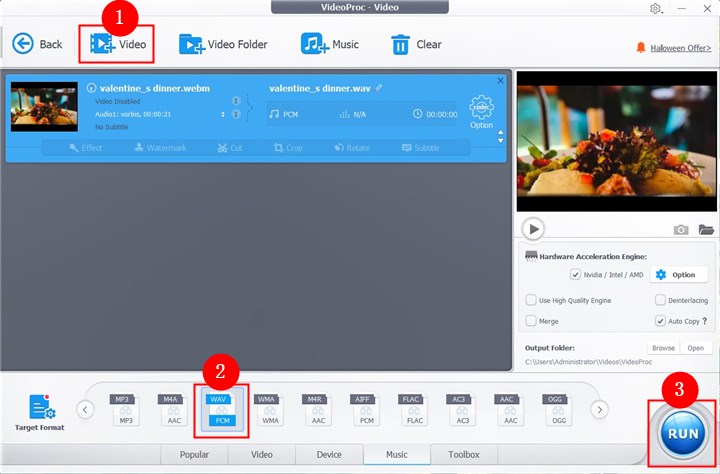Image resolution: width=720 pixels, height=474 pixels.
Task: Rename output file with pencil icon
Action: pos(378,88)
